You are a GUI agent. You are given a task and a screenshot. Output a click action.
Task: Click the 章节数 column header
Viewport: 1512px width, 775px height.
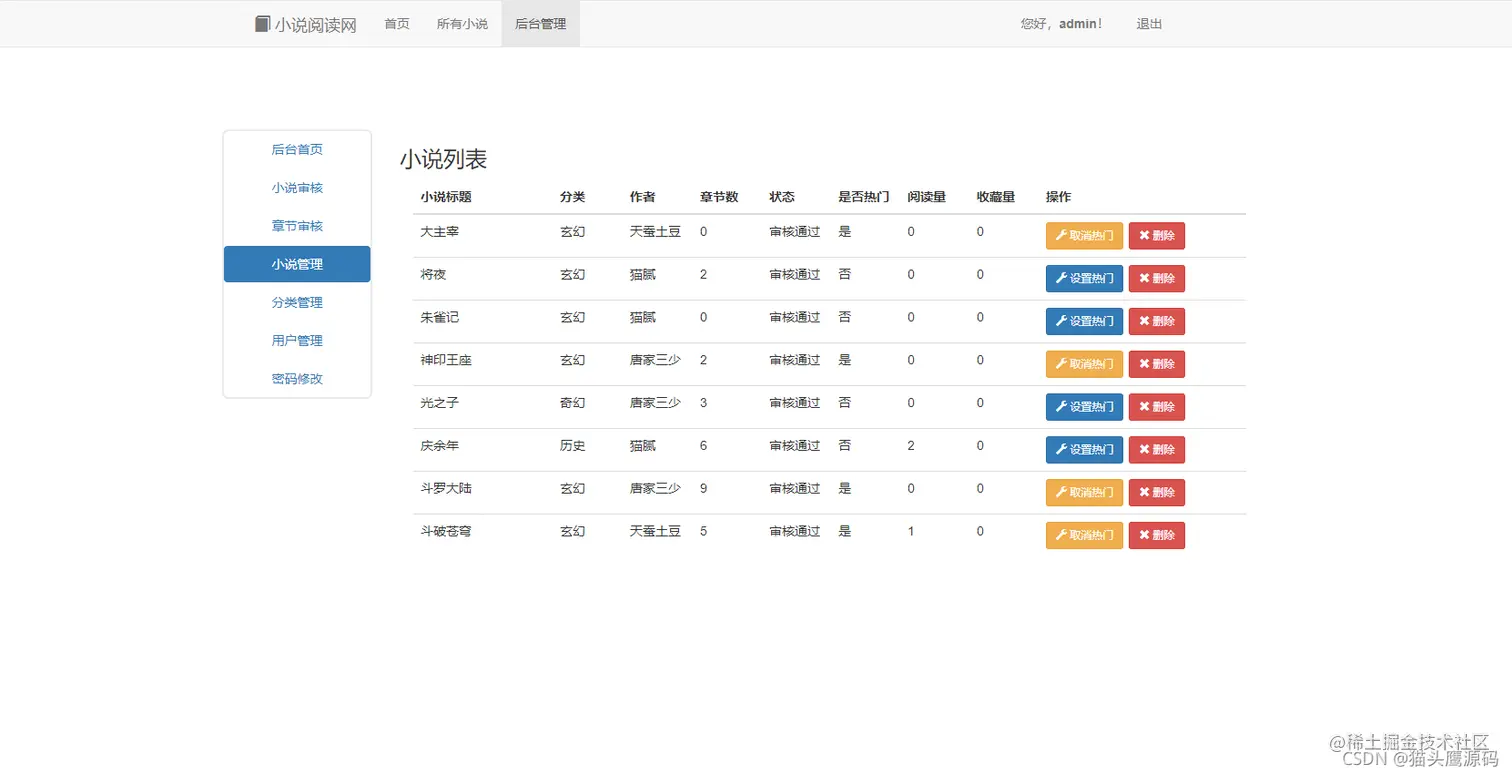(x=719, y=197)
